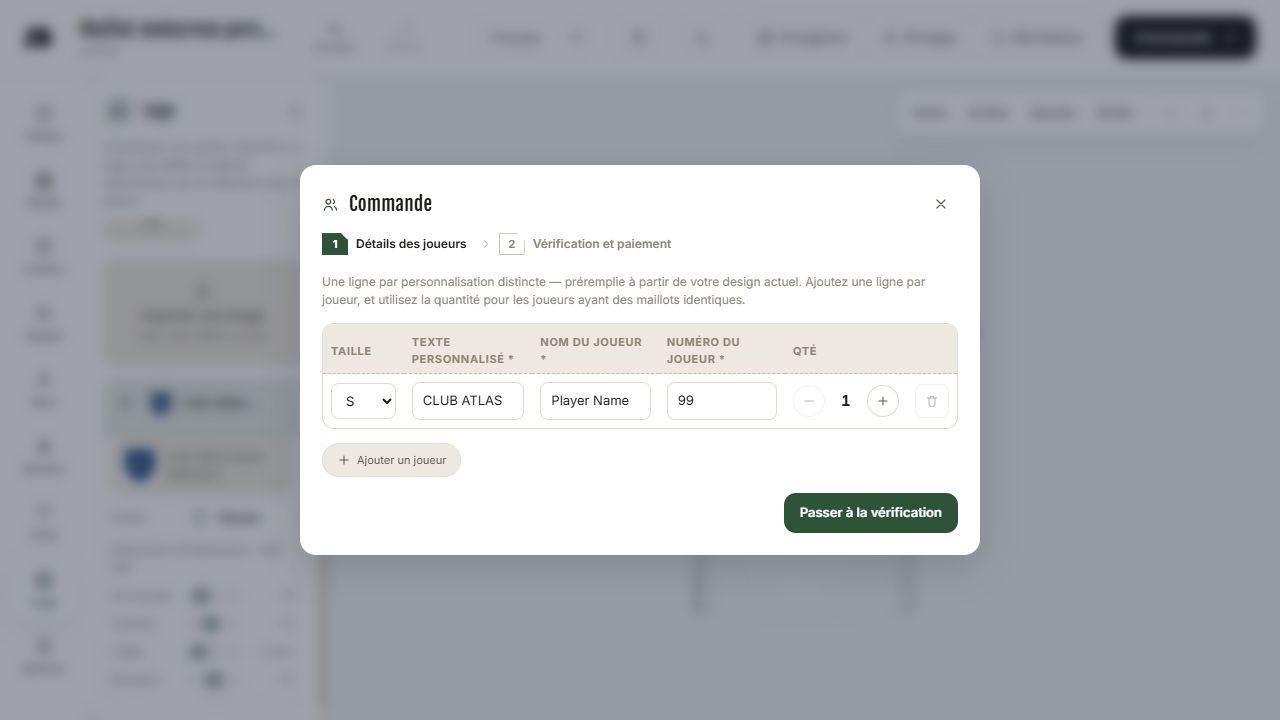The image size is (1280, 720).
Task: Click the quantity value 1 in Qté column
Action: point(845,401)
